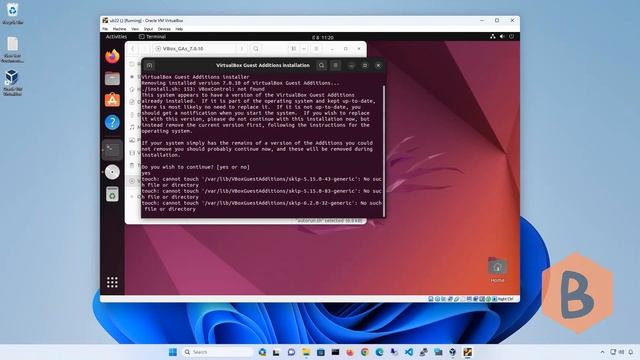Open Terminal app menu in top bar
This screenshot has height=360, width=640.
pyautogui.click(x=152, y=37)
